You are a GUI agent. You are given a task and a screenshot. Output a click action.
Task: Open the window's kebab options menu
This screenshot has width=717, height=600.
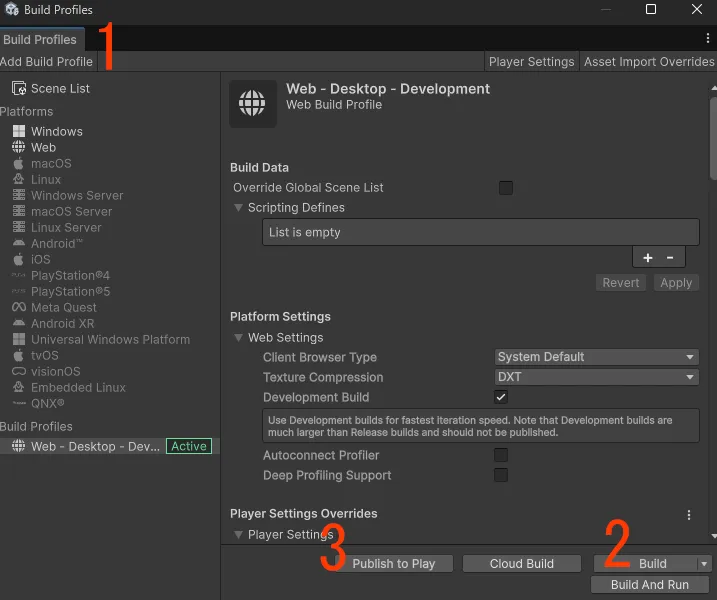coord(707,38)
